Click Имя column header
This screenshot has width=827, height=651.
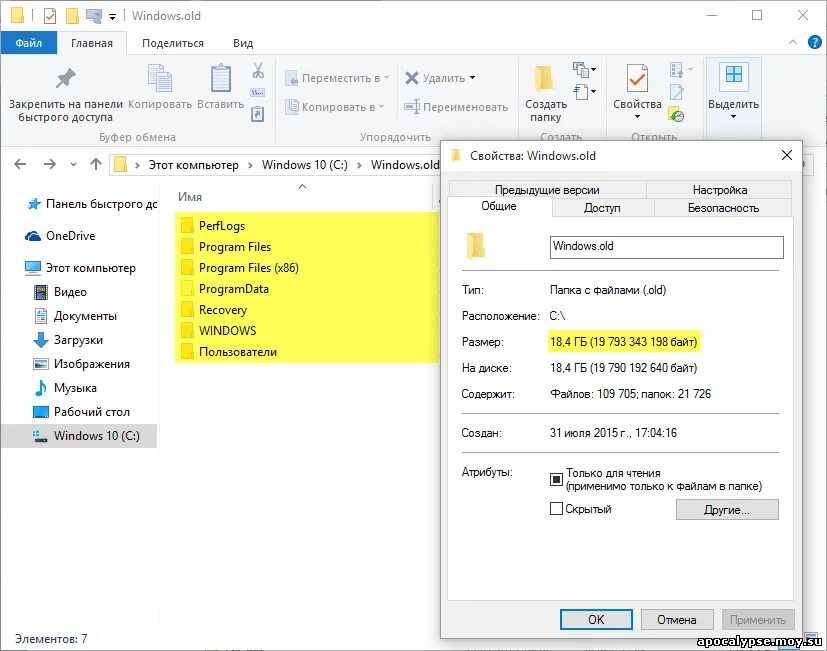[190, 197]
